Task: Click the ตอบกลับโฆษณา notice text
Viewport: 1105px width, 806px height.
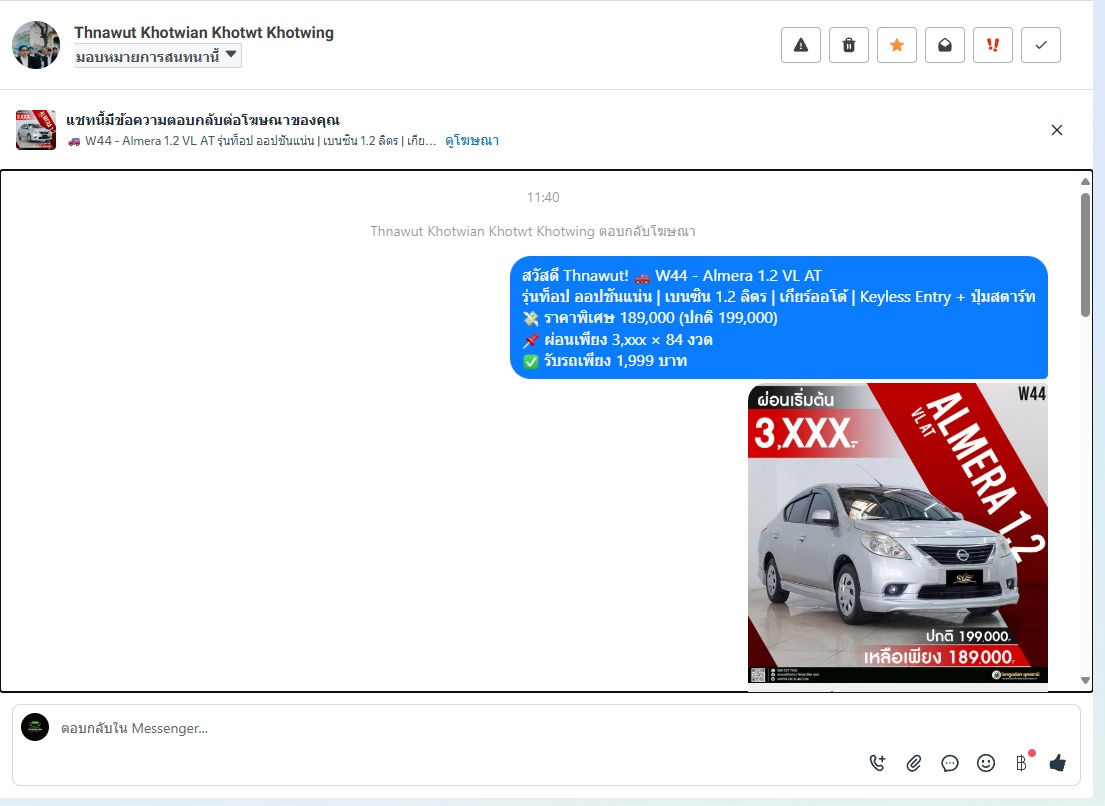Action: pyautogui.click(x=532, y=231)
